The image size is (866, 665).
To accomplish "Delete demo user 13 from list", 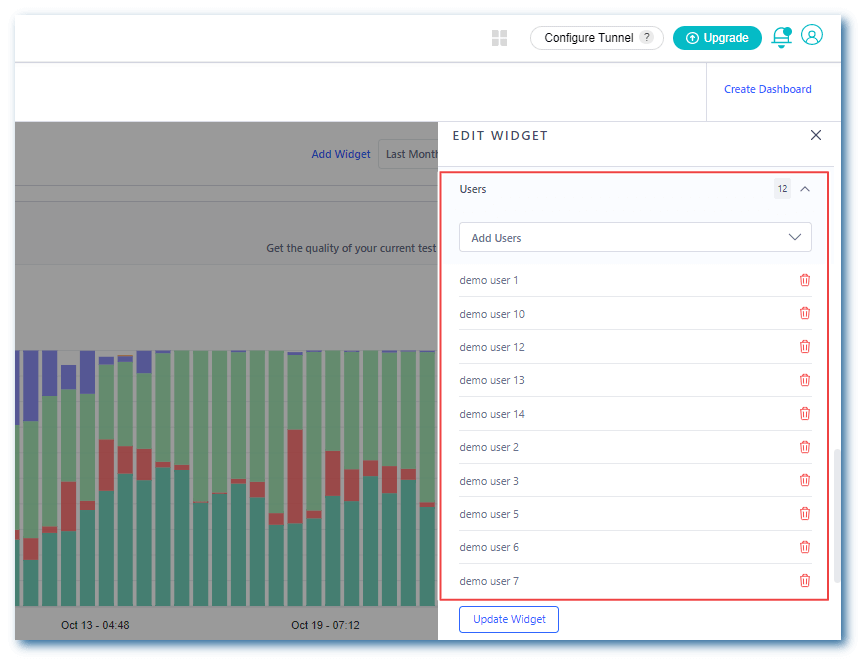I will tap(805, 380).
